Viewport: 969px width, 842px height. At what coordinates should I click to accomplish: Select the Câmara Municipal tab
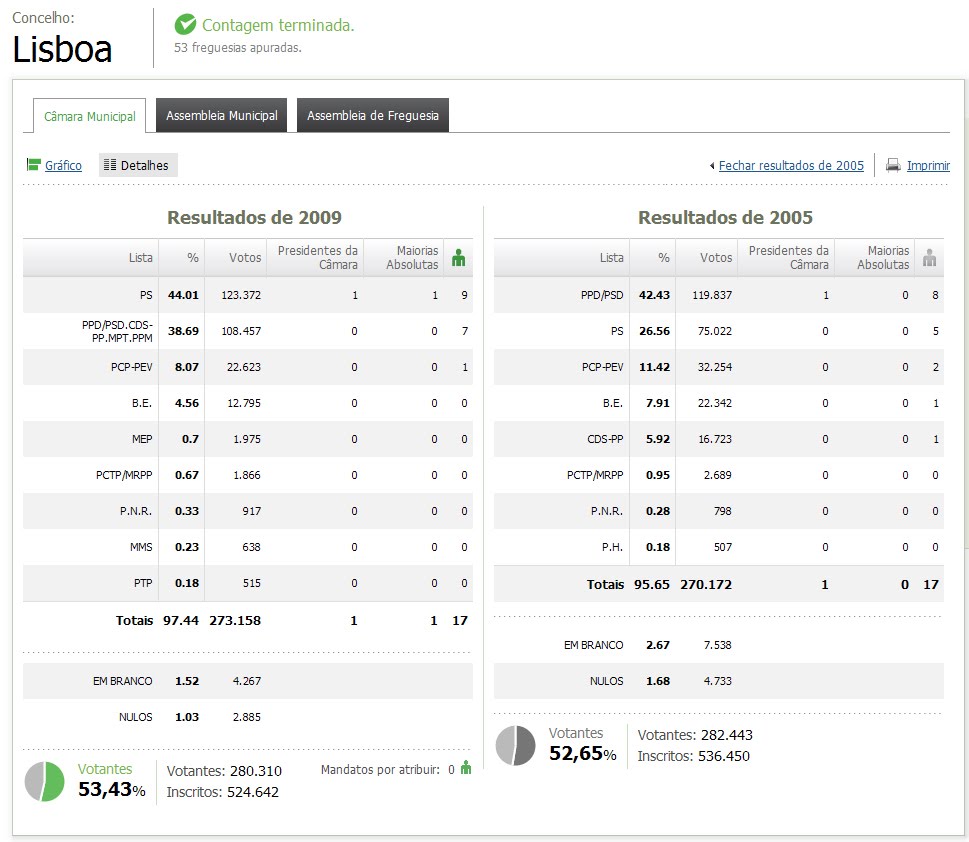(90, 116)
